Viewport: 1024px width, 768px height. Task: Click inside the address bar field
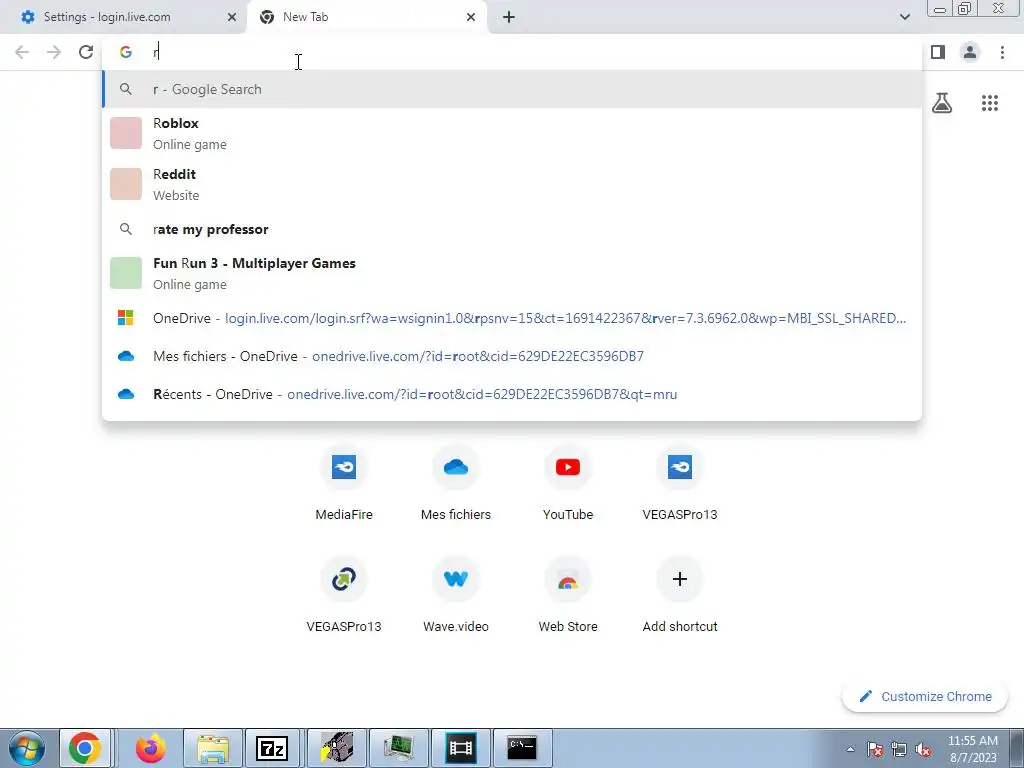(x=512, y=52)
